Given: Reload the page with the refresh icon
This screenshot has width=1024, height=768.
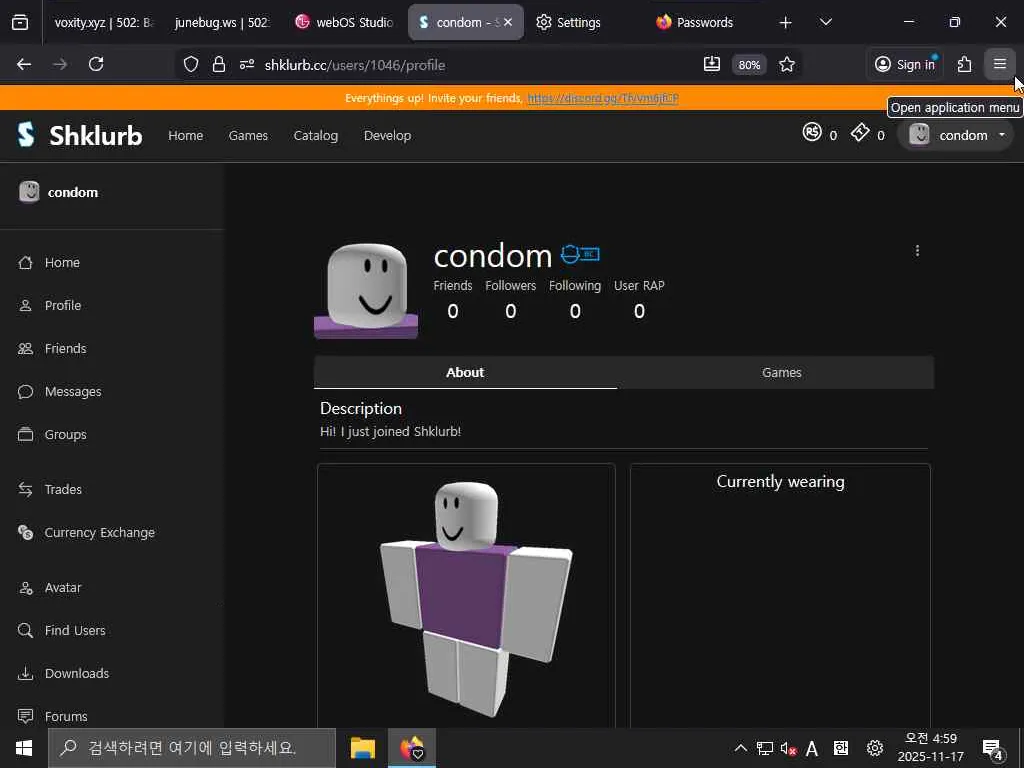Looking at the screenshot, I should pos(96,64).
